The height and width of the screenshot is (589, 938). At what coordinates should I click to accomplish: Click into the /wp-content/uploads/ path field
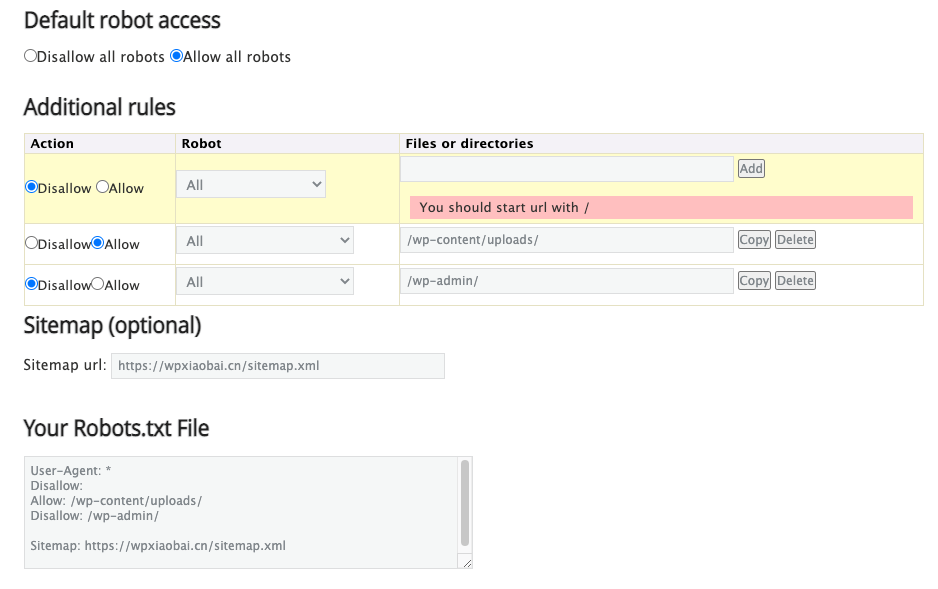pos(567,240)
